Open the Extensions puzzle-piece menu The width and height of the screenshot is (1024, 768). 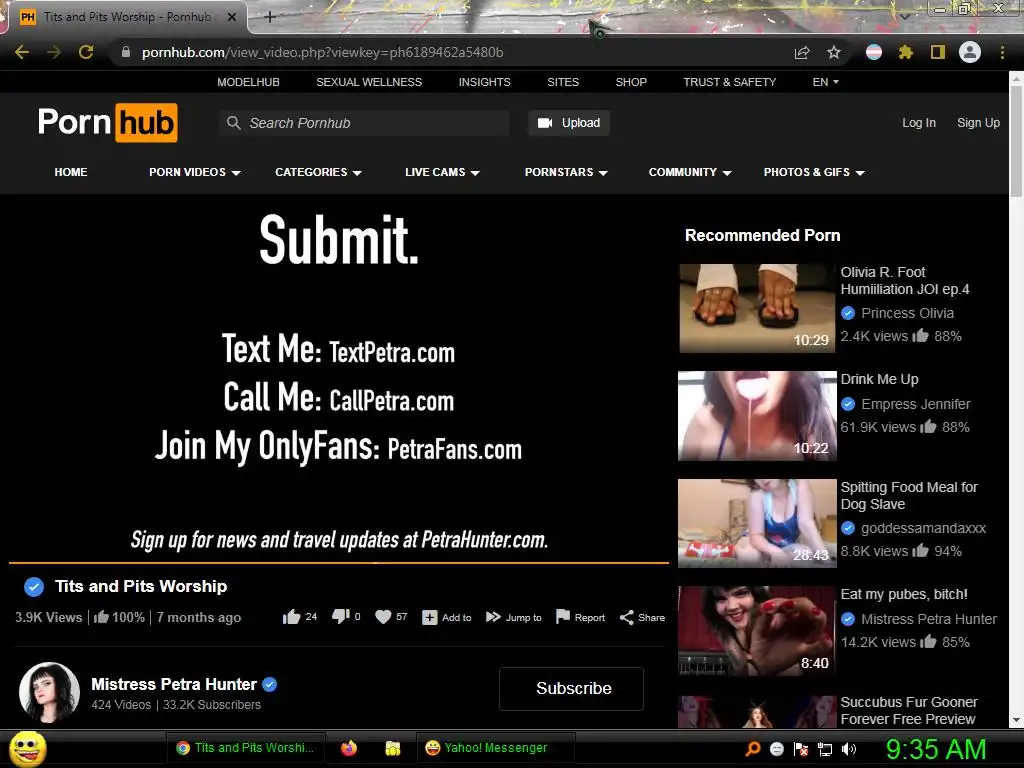click(906, 52)
